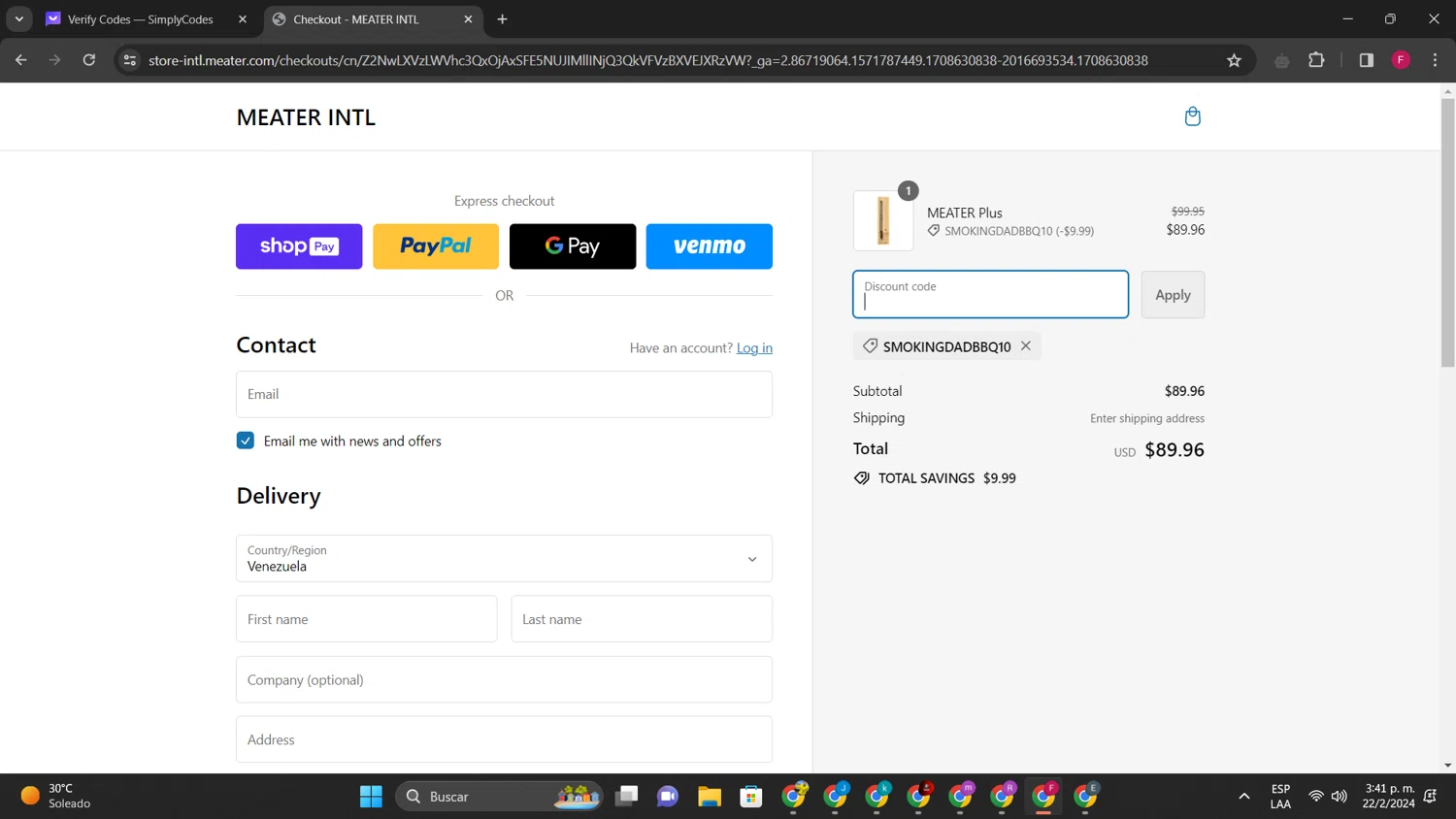Click the TOTAL SAVINGS $9.99 text
Viewport: 1456px width, 819px height.
coord(947,478)
